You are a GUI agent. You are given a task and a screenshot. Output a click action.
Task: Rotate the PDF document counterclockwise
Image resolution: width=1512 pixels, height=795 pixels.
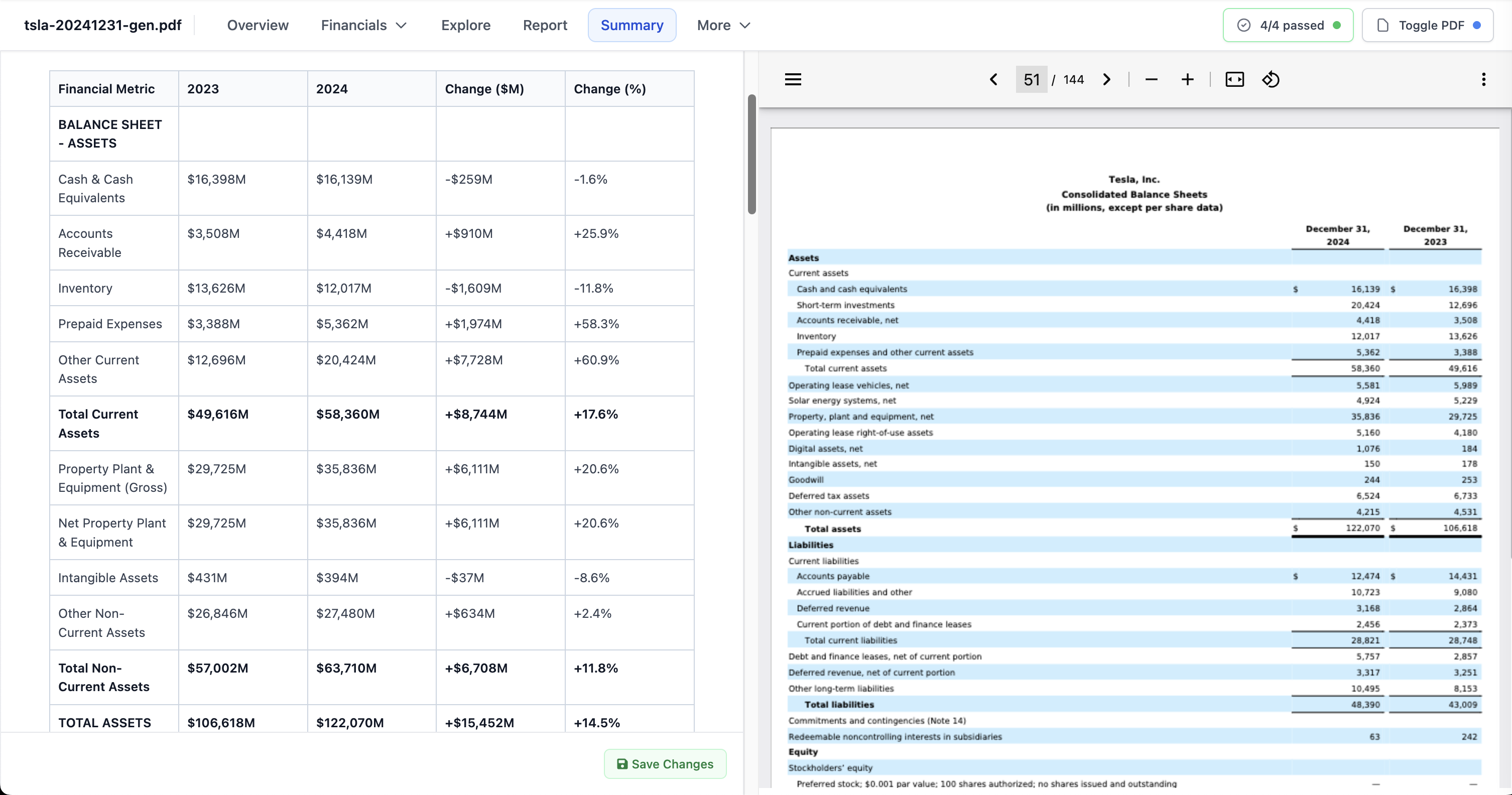[x=1270, y=79]
